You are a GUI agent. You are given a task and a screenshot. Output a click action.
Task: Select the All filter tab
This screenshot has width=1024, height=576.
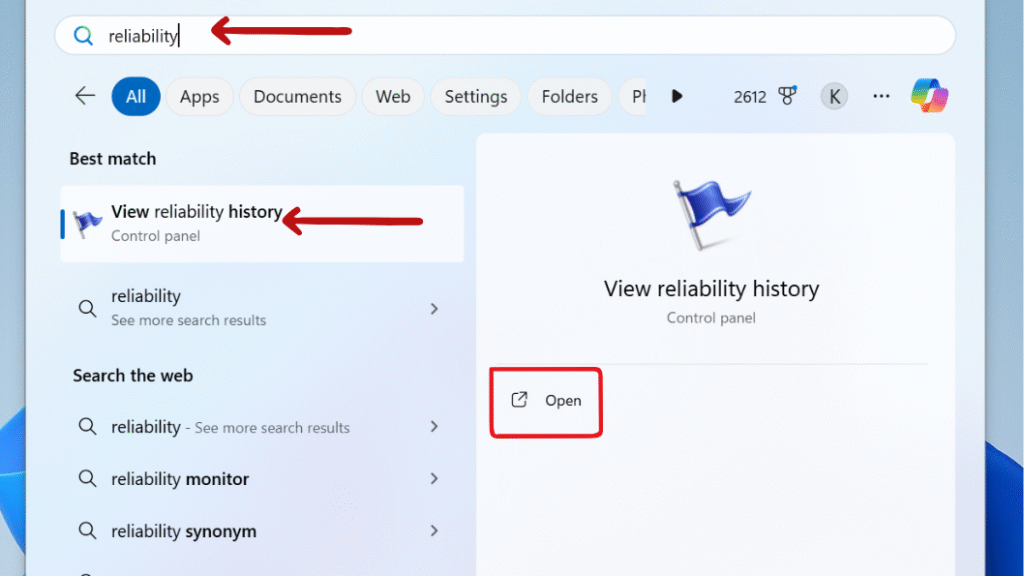pyautogui.click(x=136, y=97)
